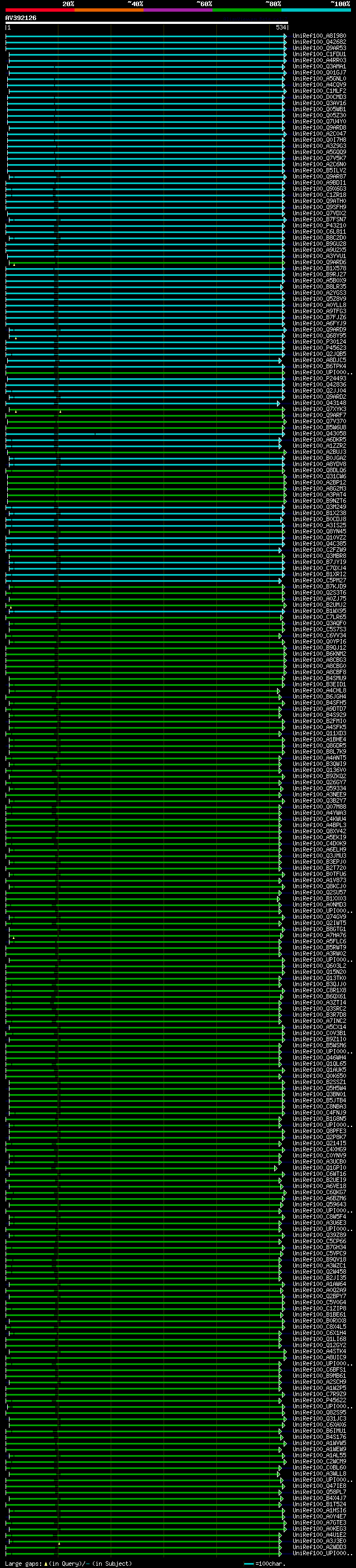Select the UniRef100_D0CMD3 label
The height and width of the screenshot is (1568, 356).
click(319, 97)
